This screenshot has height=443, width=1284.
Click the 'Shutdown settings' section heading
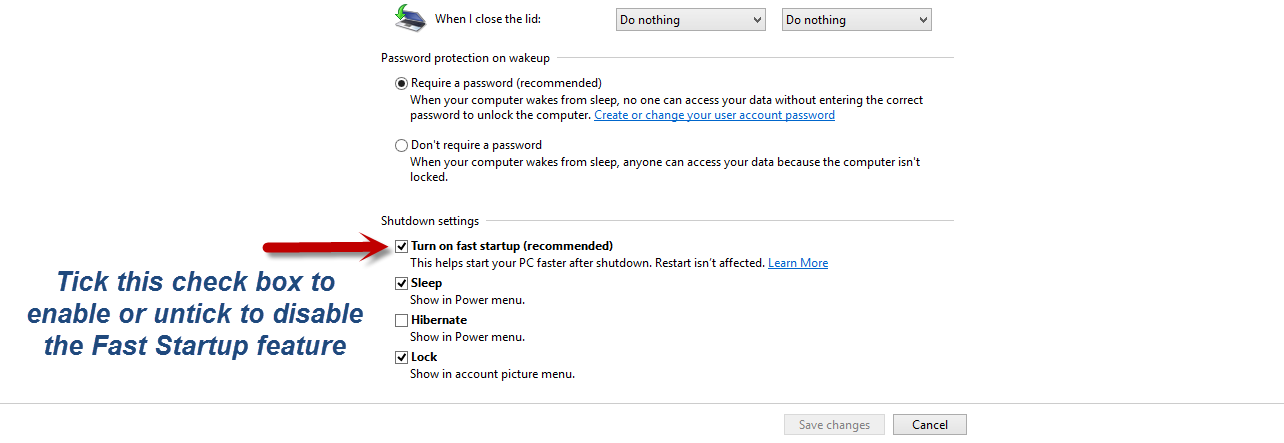click(x=430, y=221)
